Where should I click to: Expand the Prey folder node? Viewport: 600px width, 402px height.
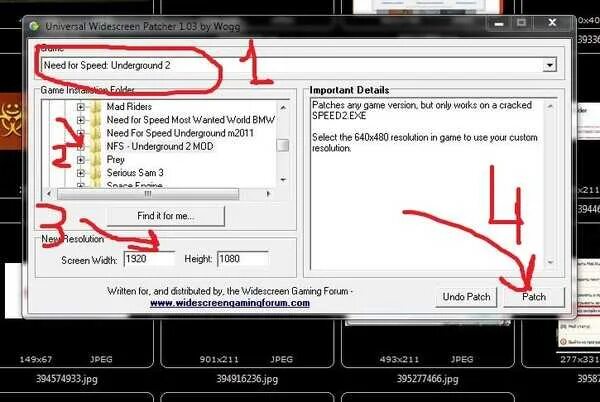[x=80, y=160]
